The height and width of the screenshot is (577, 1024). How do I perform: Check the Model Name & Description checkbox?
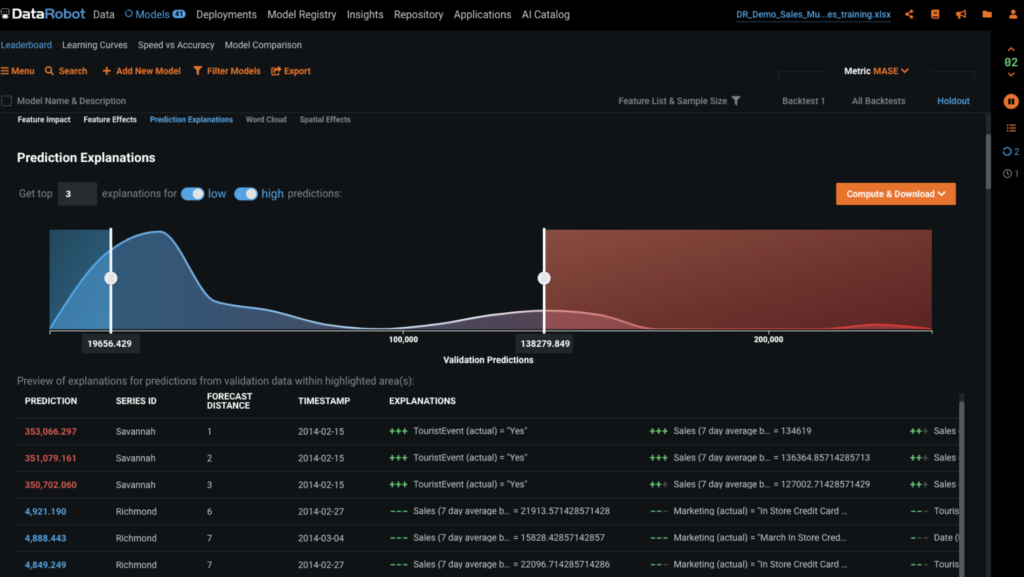(x=7, y=101)
